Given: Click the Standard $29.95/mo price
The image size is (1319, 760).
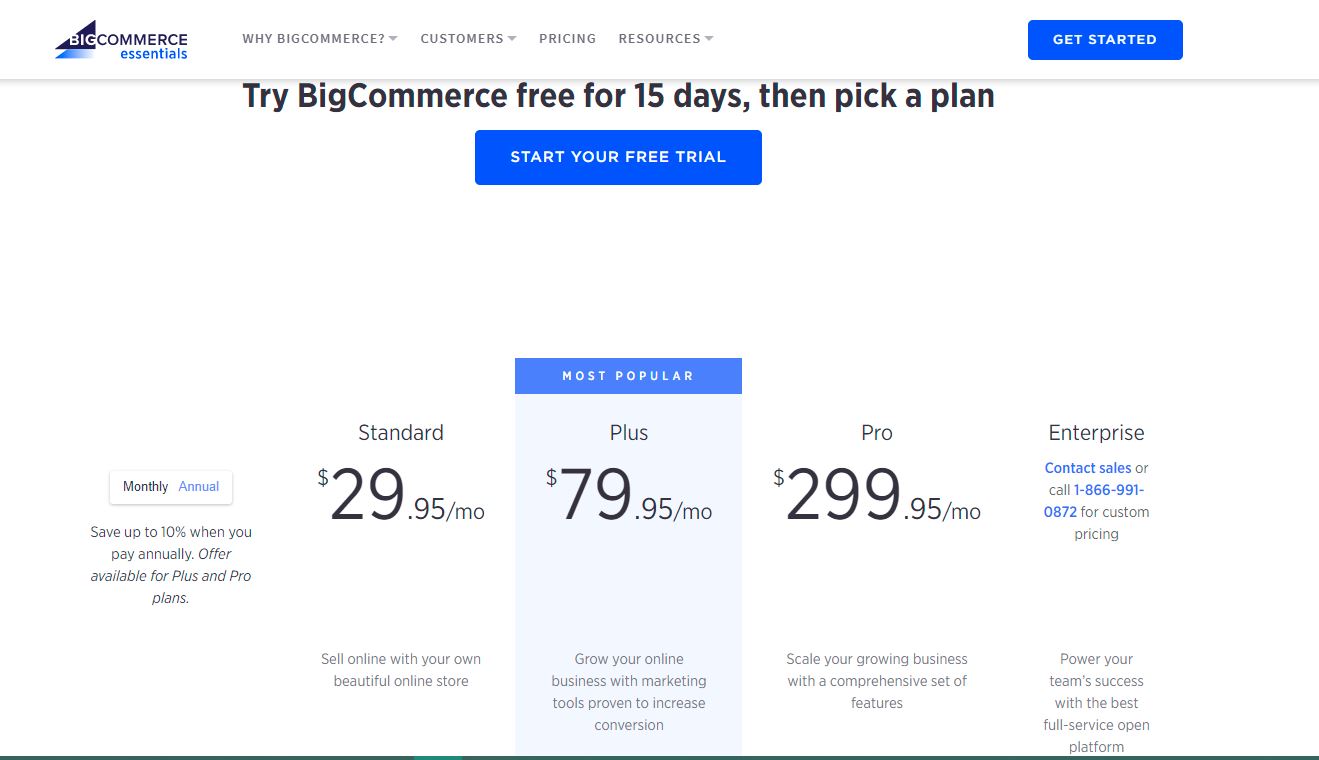Looking at the screenshot, I should [x=400, y=497].
